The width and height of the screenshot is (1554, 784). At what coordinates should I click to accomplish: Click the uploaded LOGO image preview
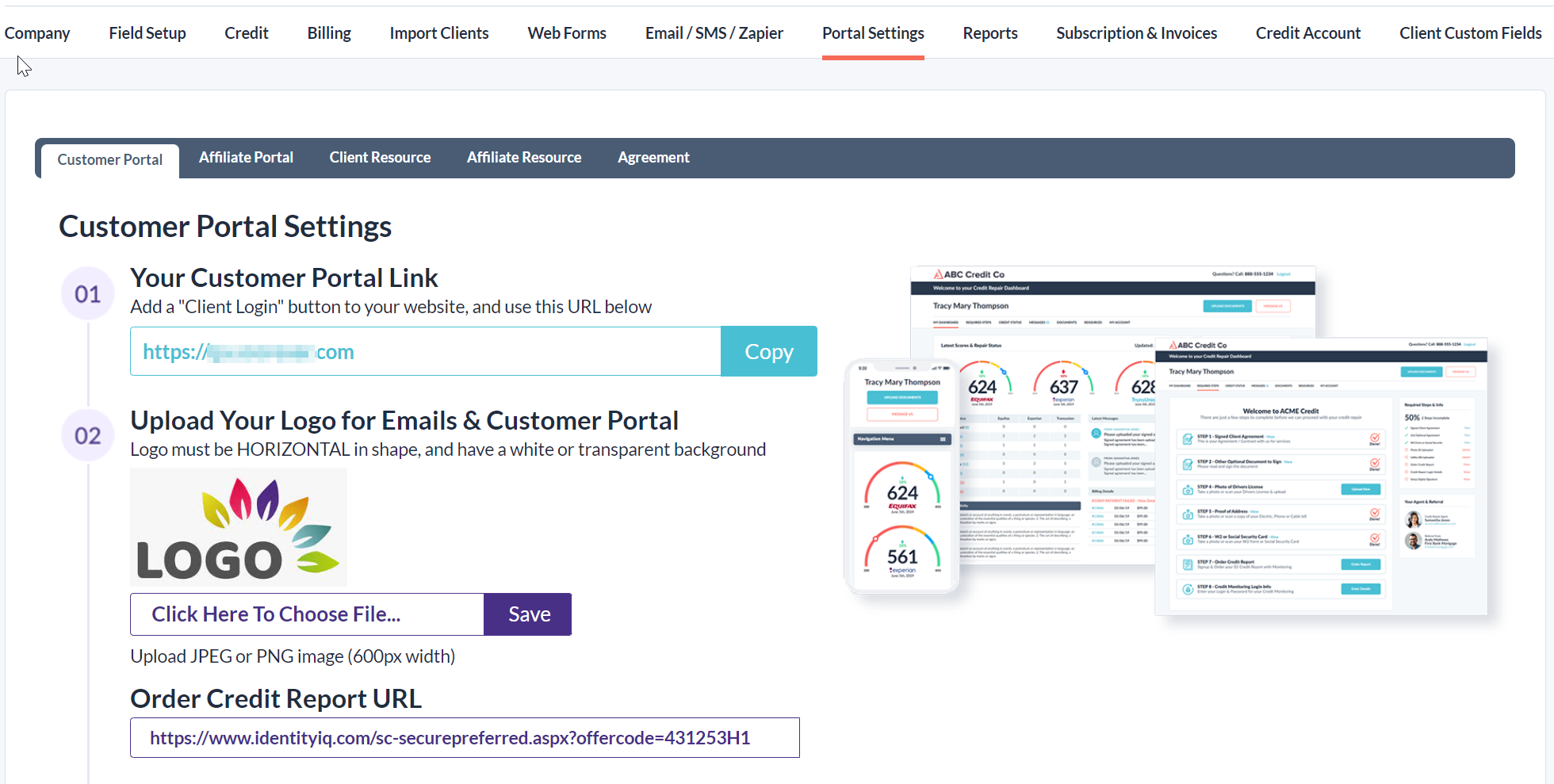239,527
